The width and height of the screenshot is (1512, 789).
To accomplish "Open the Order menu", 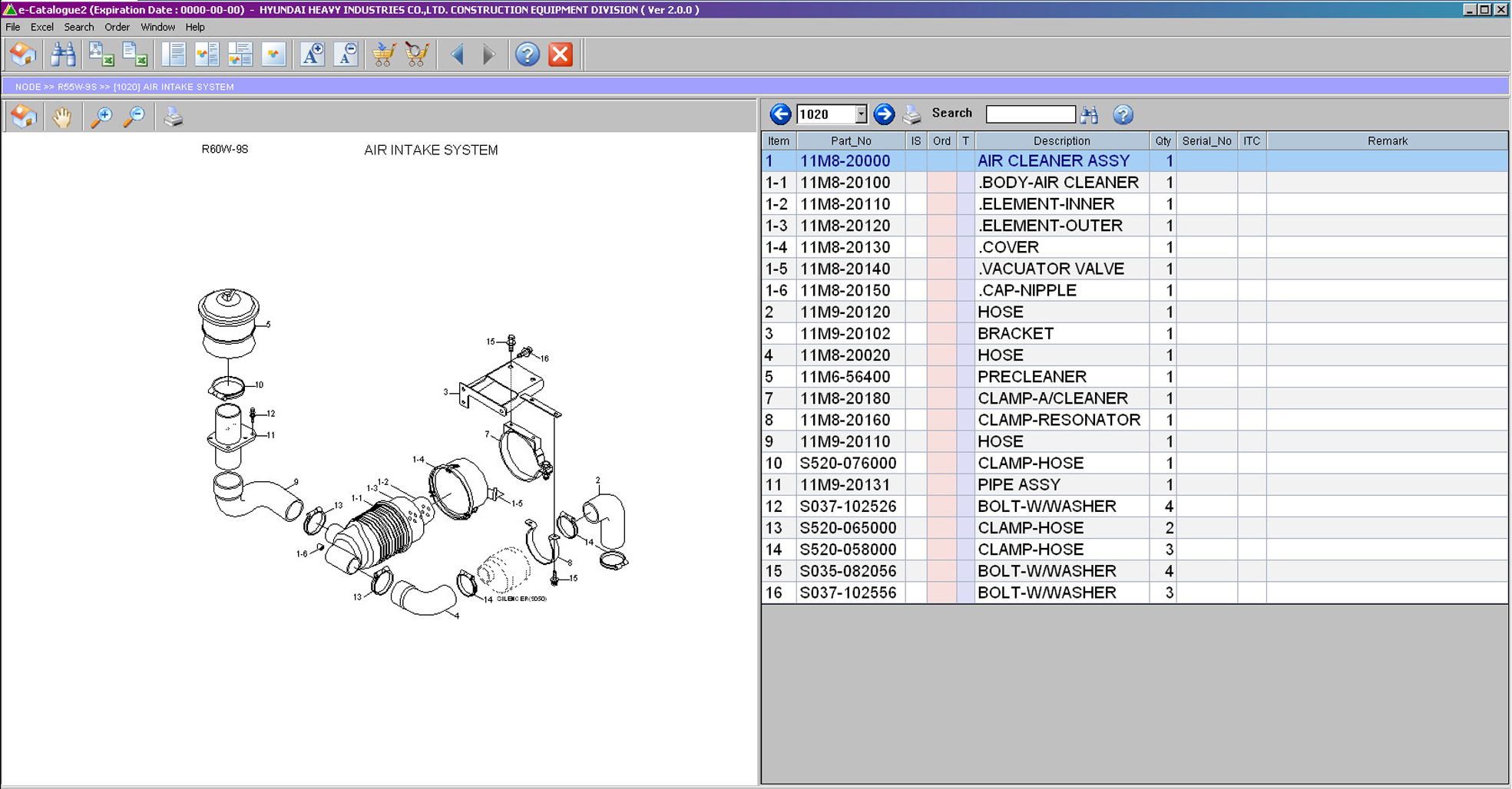I will (117, 27).
